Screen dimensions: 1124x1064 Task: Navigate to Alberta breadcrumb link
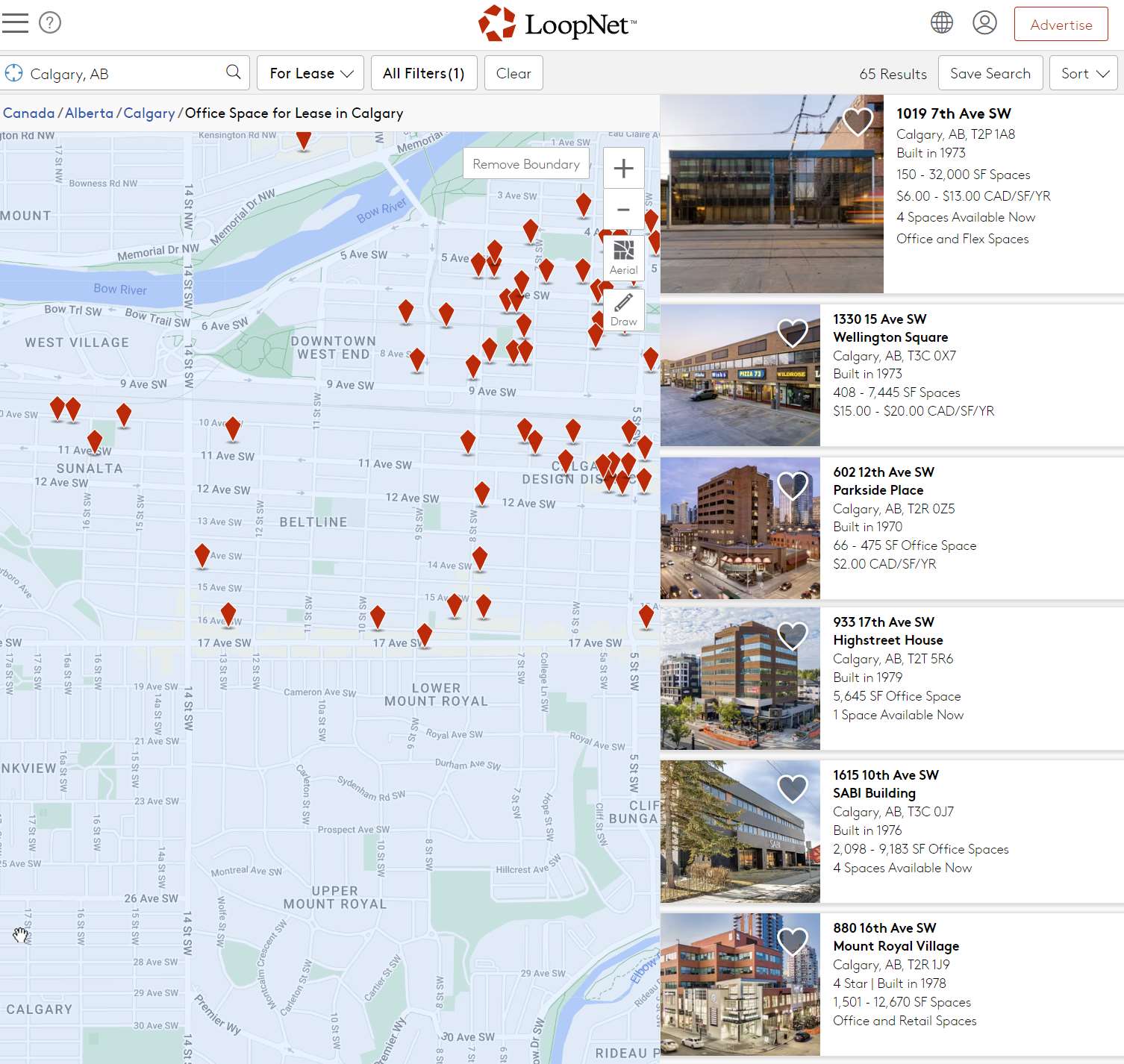[x=89, y=113]
